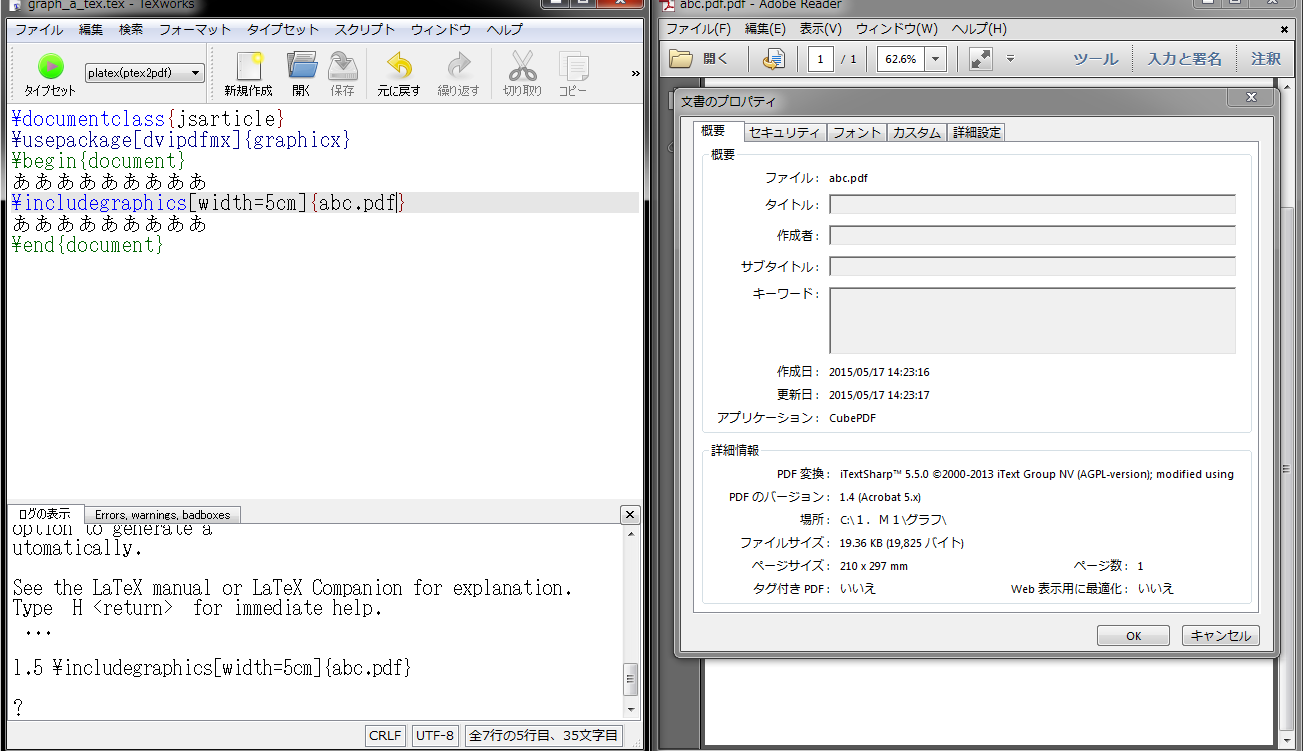Close the log panel with X button

pyautogui.click(x=630, y=515)
